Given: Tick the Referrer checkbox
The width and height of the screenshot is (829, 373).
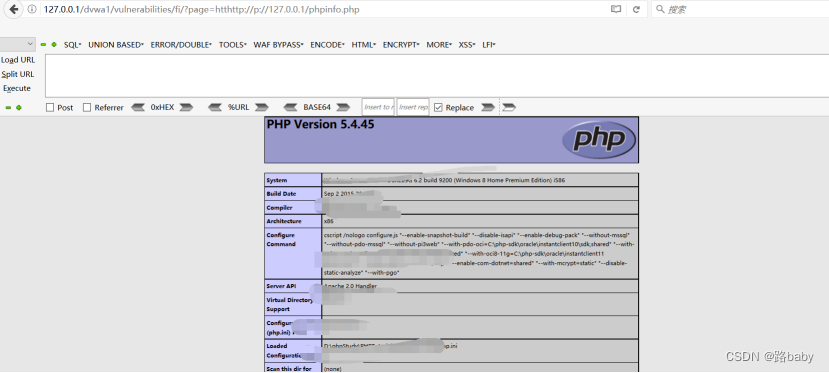Looking at the screenshot, I should (x=87, y=107).
